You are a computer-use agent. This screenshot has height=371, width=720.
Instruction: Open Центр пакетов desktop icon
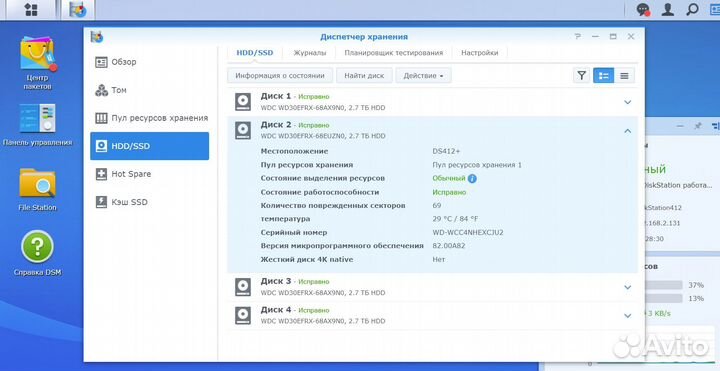pos(37,63)
